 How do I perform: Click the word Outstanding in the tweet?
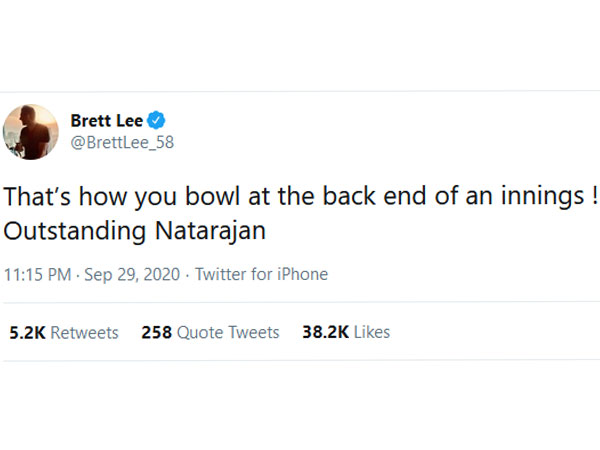pyautogui.click(x=75, y=229)
